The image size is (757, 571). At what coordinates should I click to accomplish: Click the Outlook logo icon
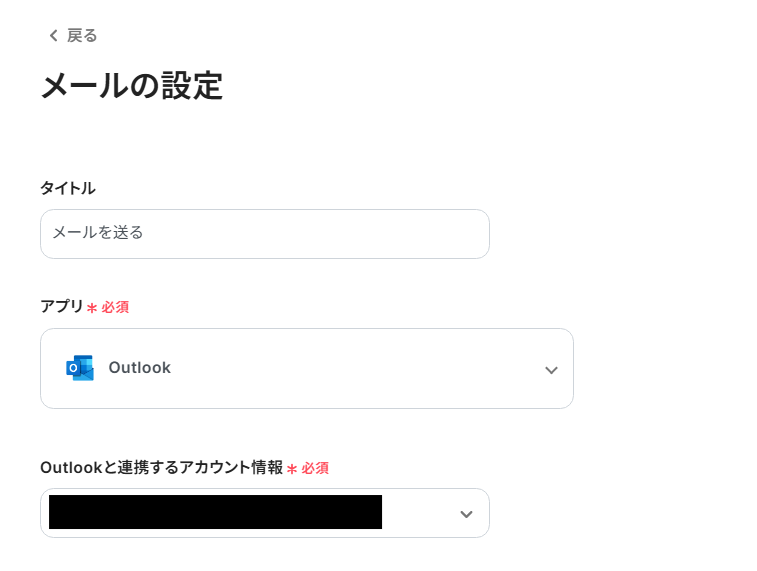80,368
